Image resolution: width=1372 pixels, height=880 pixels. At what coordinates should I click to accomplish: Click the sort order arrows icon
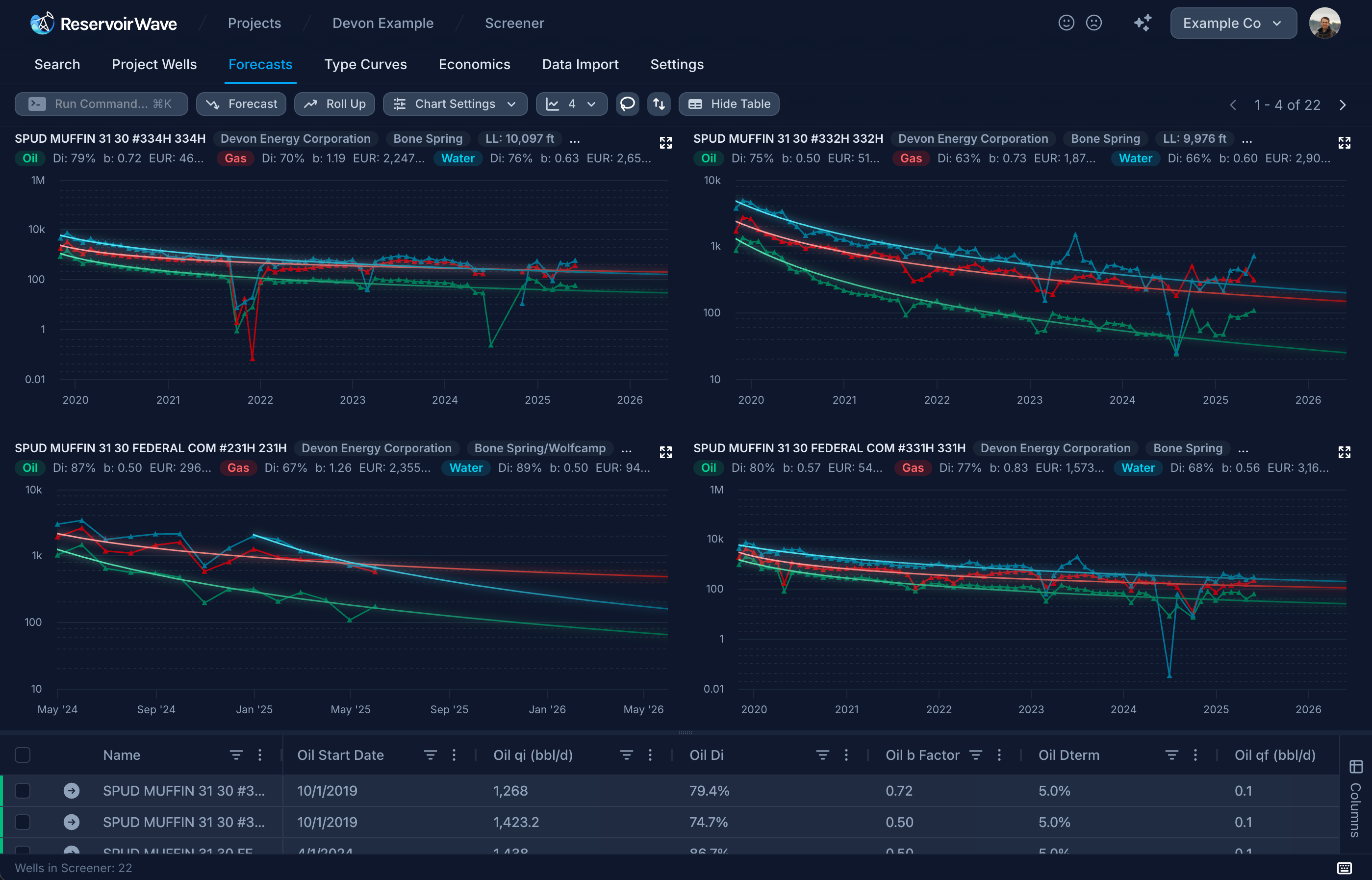[658, 104]
